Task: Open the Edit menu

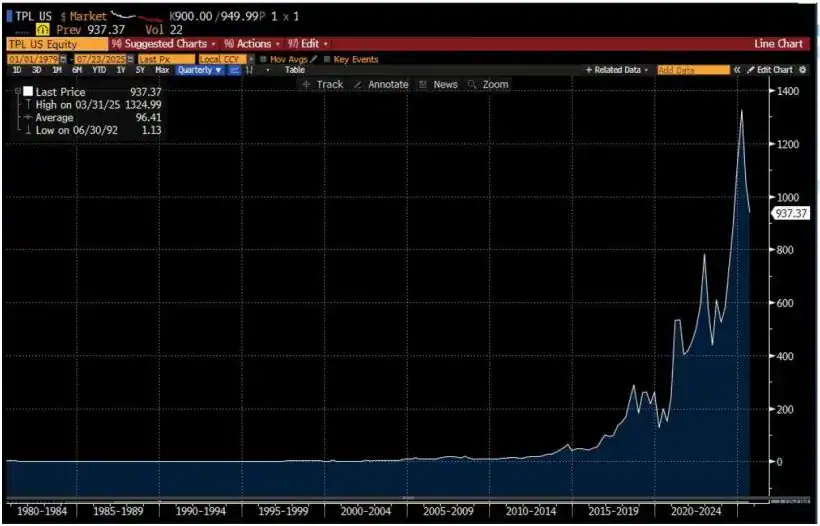Action: (x=308, y=44)
